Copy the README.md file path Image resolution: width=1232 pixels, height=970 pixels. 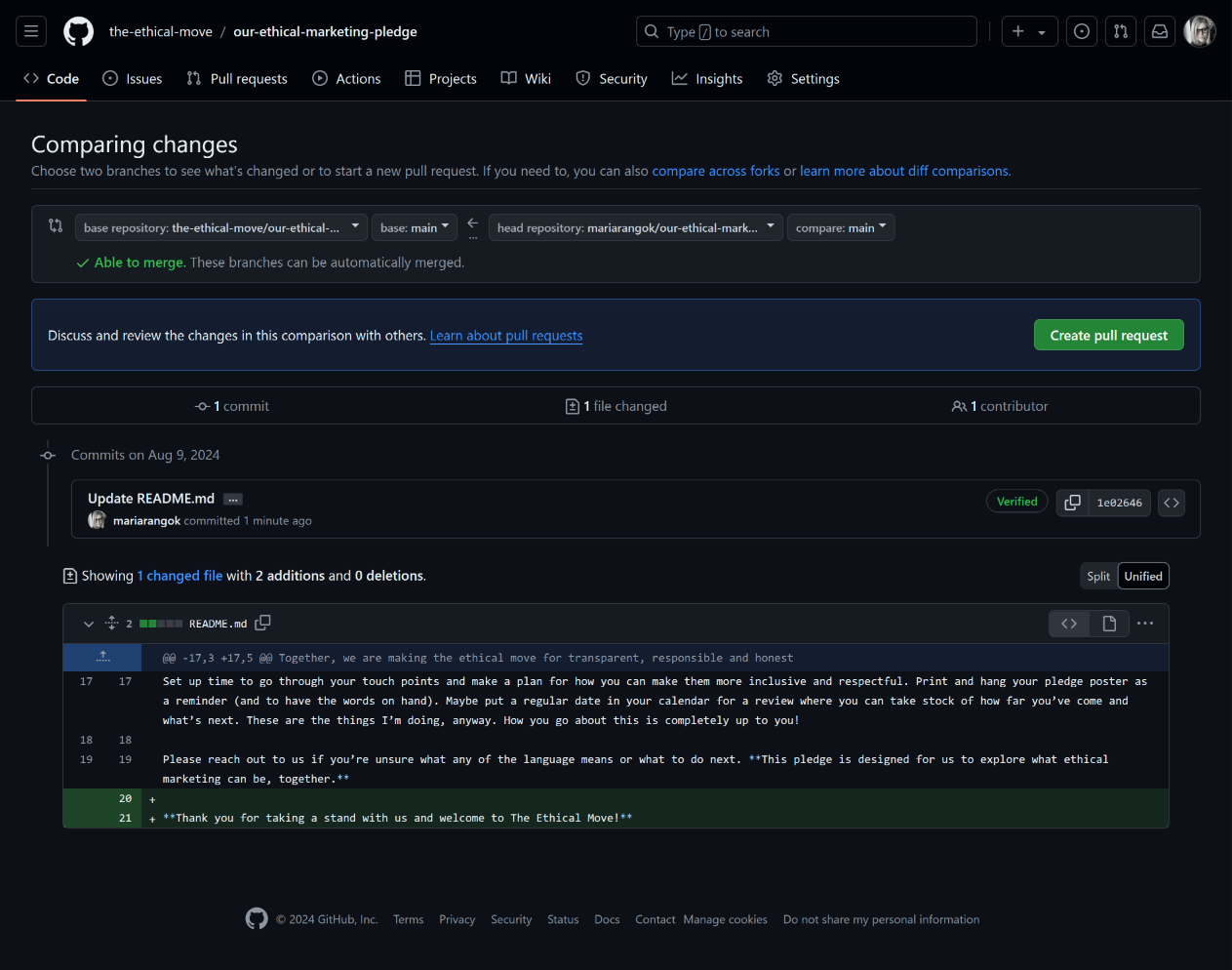tap(262, 622)
